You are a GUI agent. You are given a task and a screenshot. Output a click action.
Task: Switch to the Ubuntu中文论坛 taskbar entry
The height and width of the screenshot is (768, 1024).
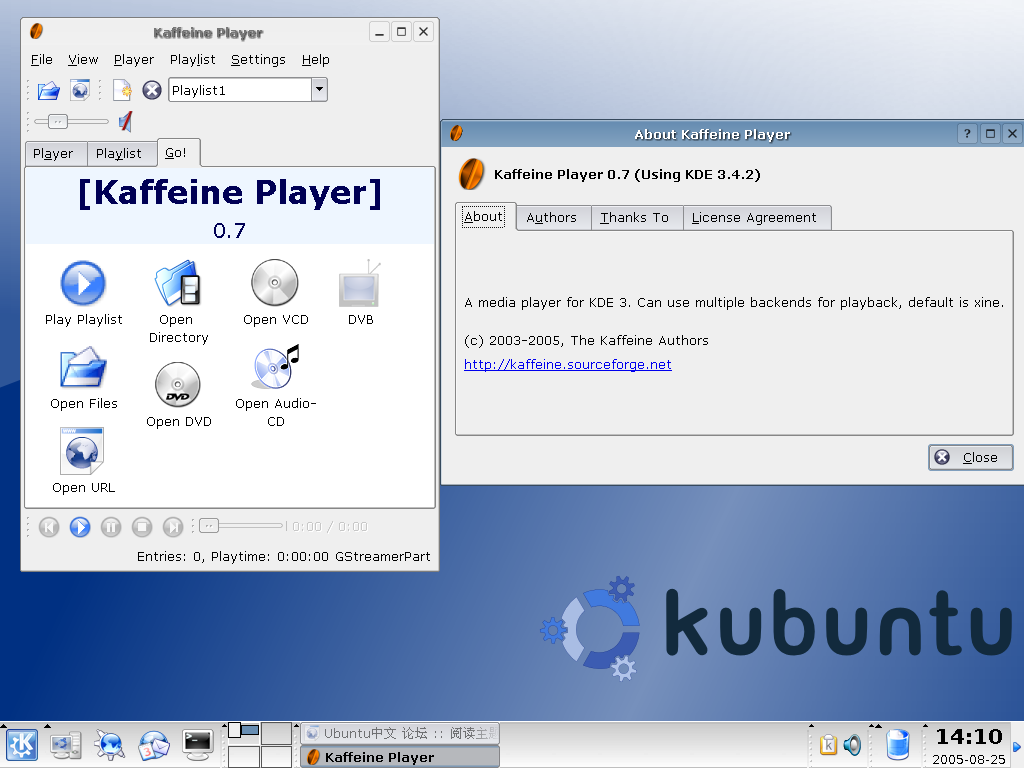point(400,733)
